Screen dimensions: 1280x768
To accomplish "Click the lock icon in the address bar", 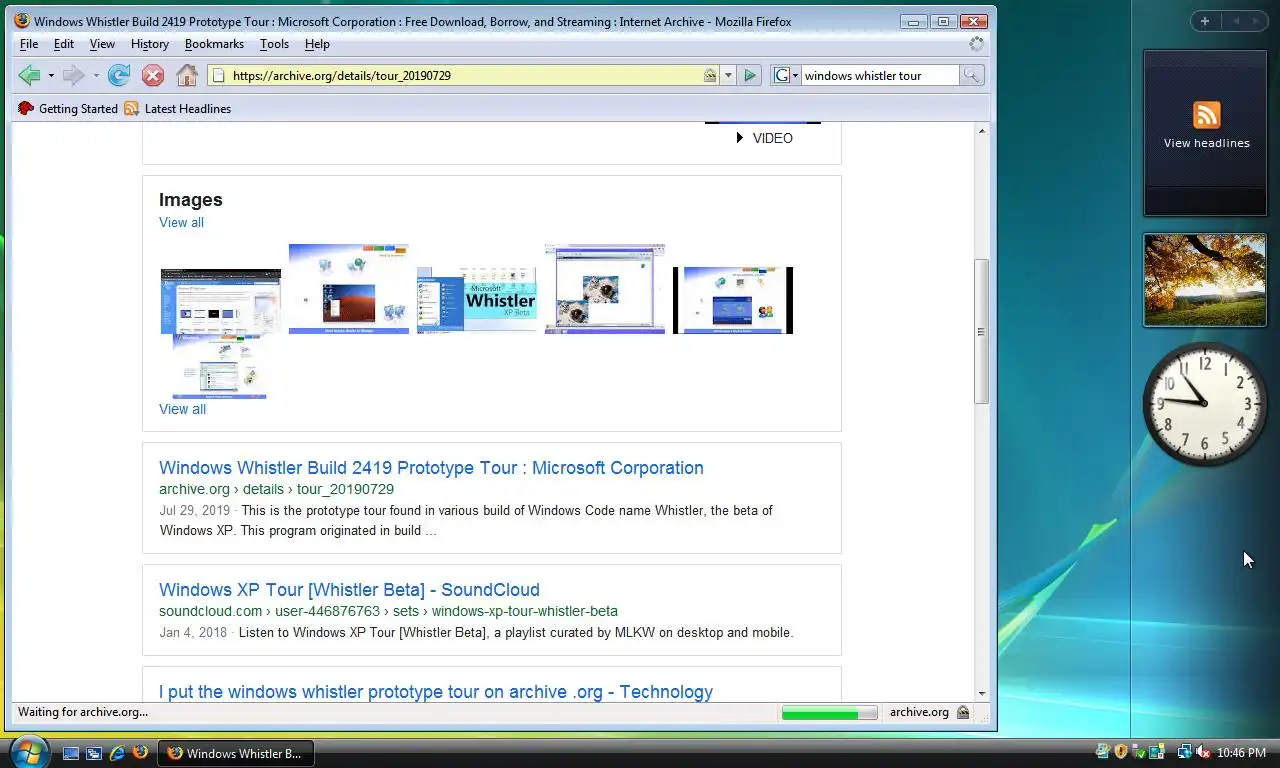I will click(x=709, y=75).
